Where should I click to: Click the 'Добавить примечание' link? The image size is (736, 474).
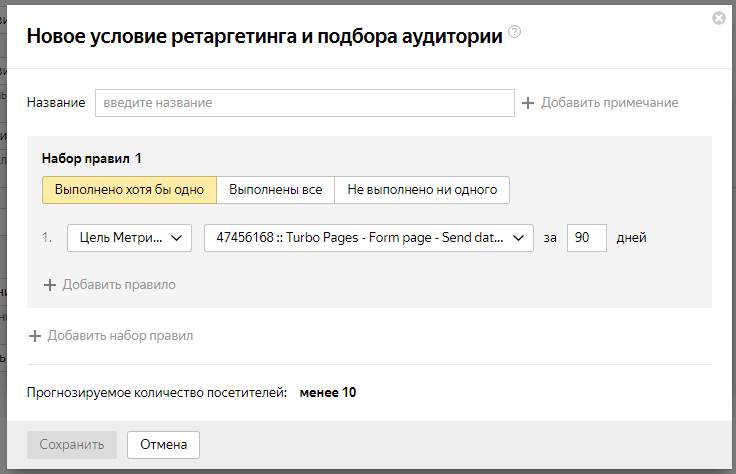[609, 103]
